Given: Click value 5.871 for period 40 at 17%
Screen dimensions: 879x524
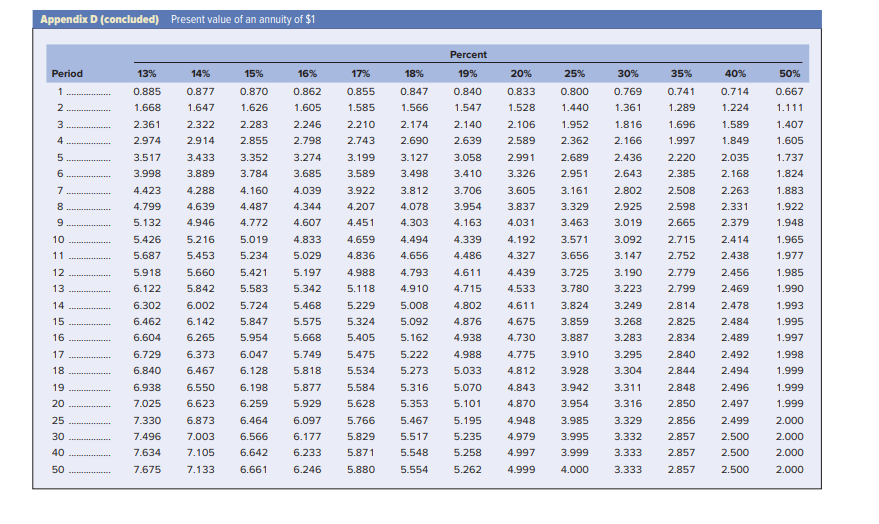Looking at the screenshot, I should 360,452.
